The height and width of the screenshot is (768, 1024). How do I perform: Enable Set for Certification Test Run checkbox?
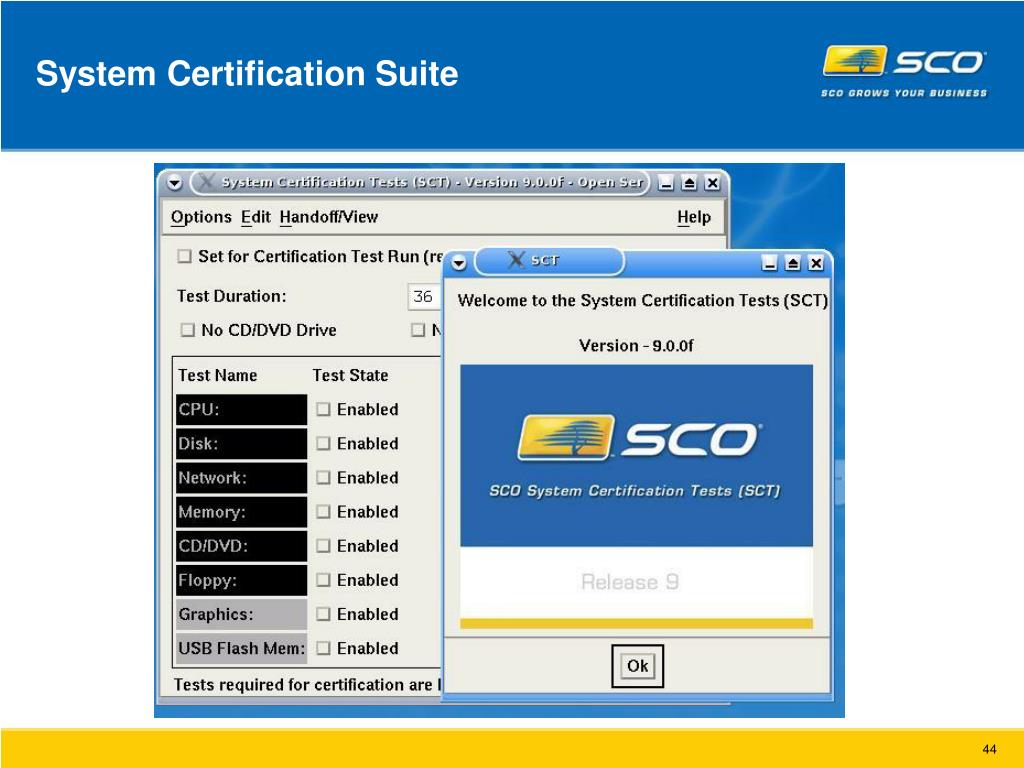coord(184,256)
